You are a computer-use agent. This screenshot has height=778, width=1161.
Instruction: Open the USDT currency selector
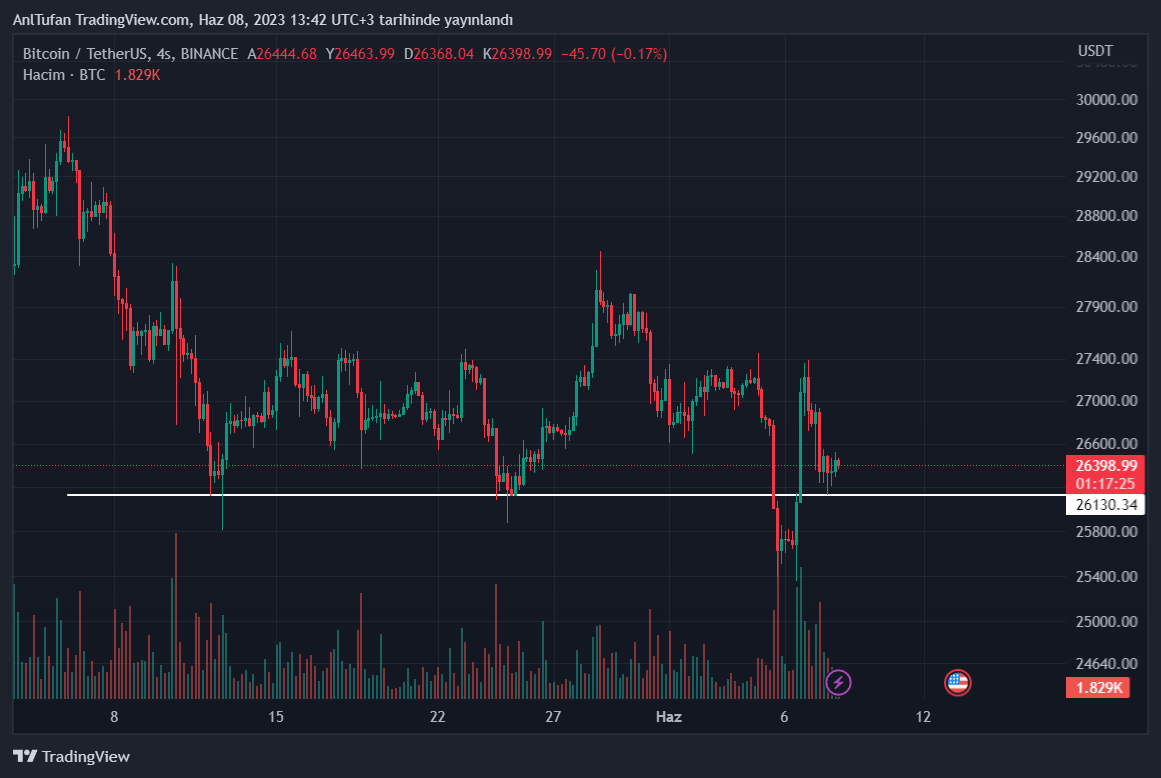(x=1095, y=51)
